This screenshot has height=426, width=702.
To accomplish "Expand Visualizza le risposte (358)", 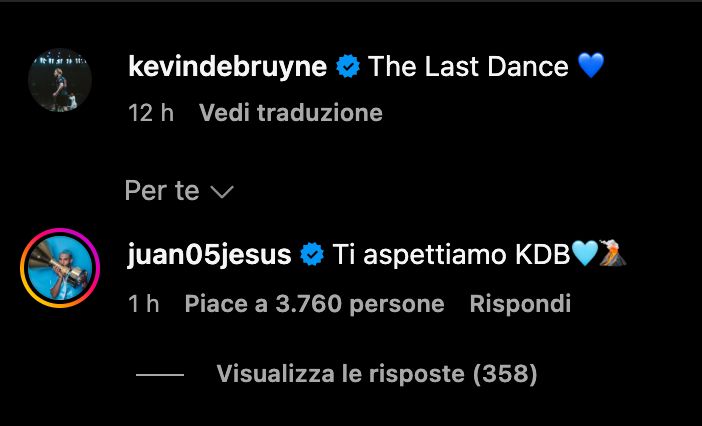I will 377,375.
